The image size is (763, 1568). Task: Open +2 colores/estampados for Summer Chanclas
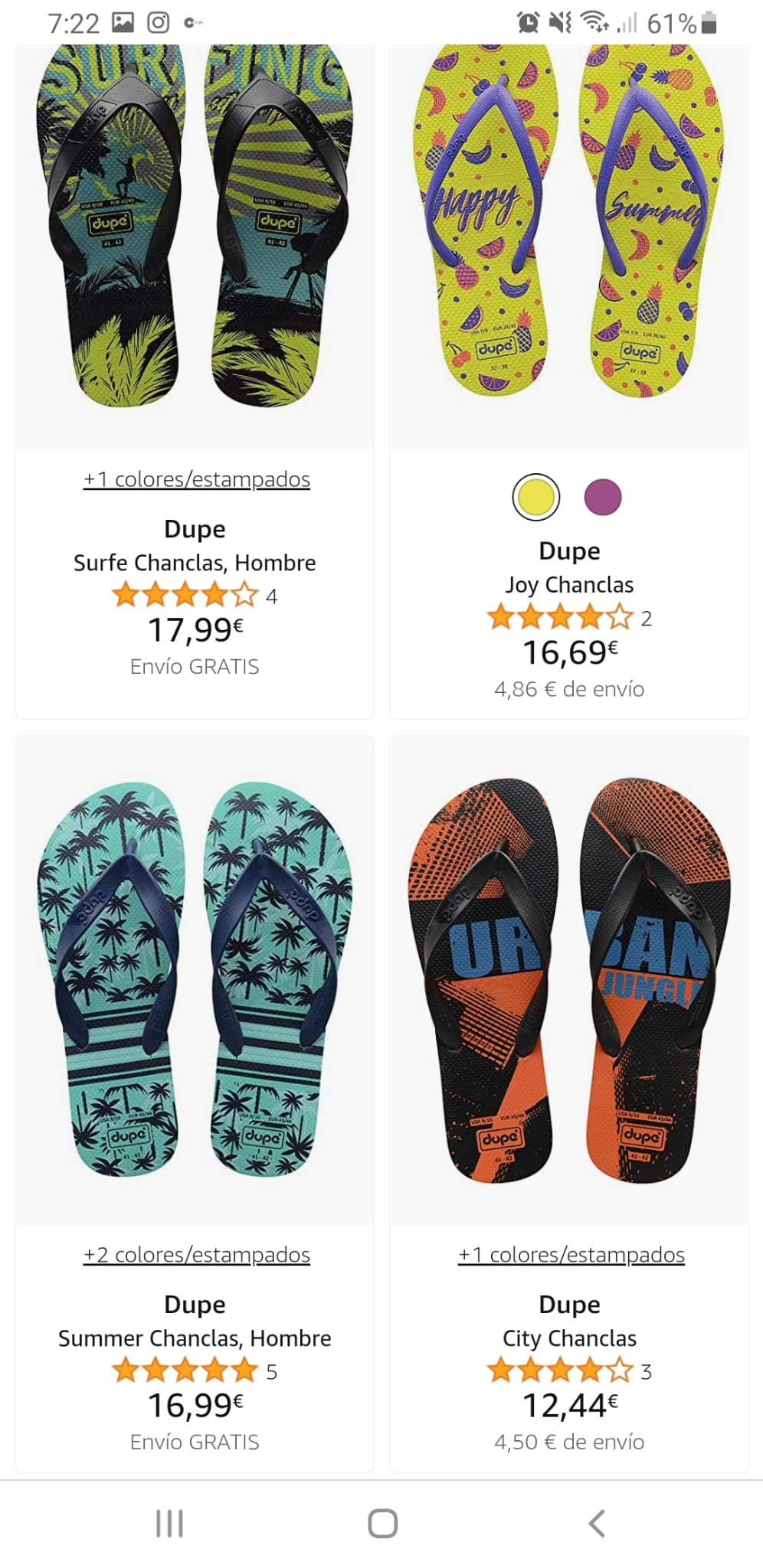(x=197, y=1255)
